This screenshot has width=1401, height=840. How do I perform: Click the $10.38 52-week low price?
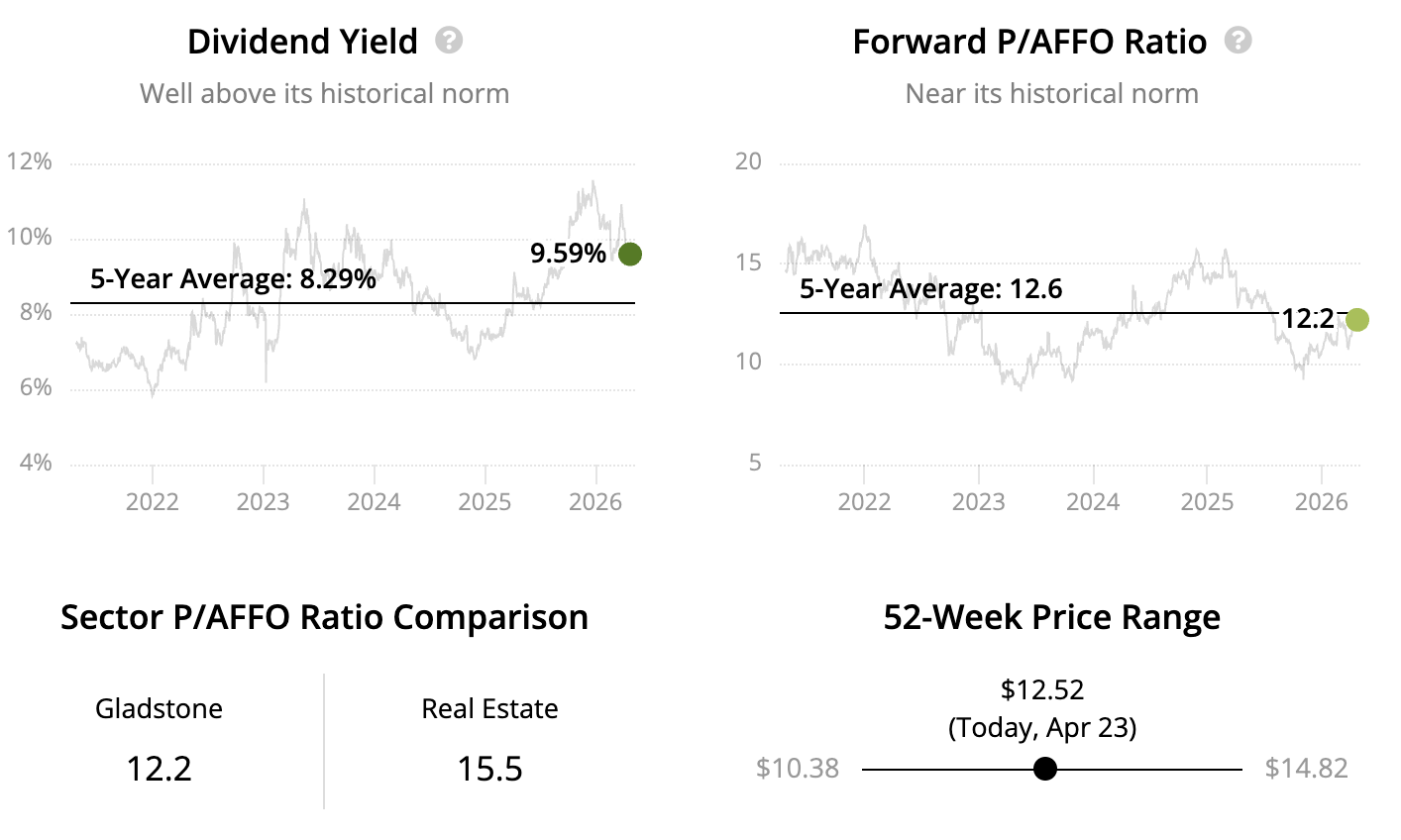pos(798,769)
